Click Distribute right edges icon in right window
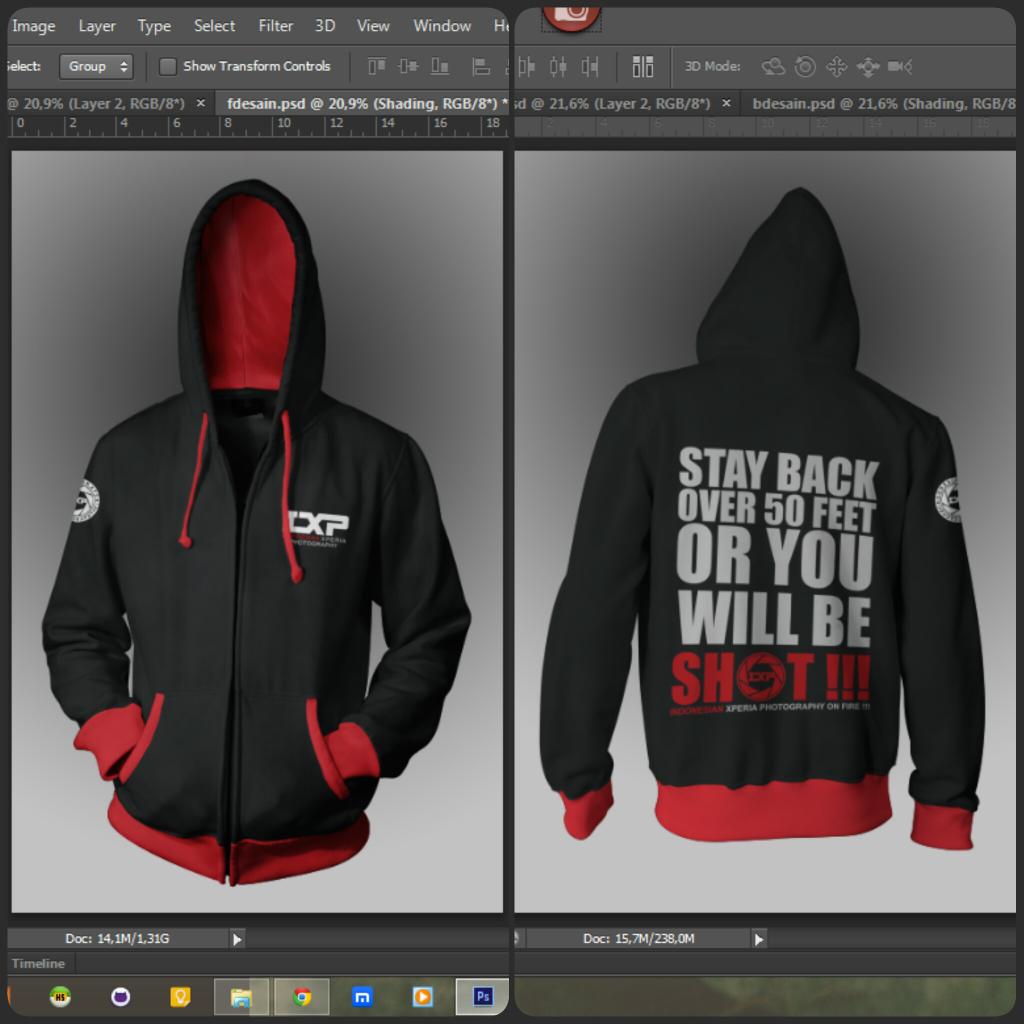The width and height of the screenshot is (1024, 1024). (590, 66)
